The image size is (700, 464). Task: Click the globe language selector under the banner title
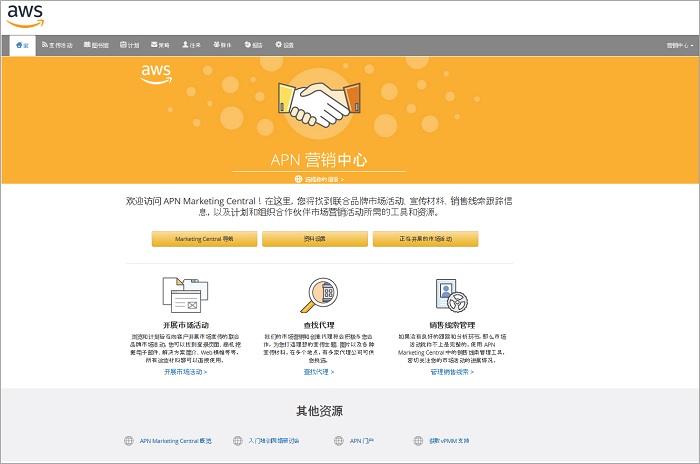[319, 179]
